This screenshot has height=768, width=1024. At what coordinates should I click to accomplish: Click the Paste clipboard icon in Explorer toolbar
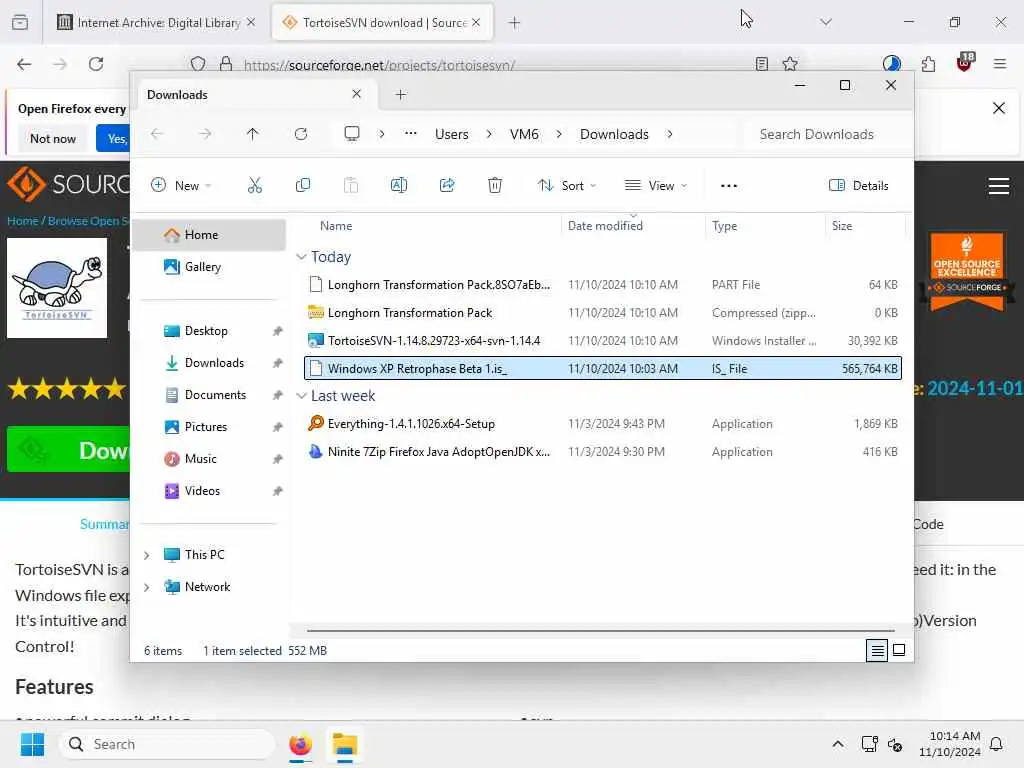click(351, 185)
